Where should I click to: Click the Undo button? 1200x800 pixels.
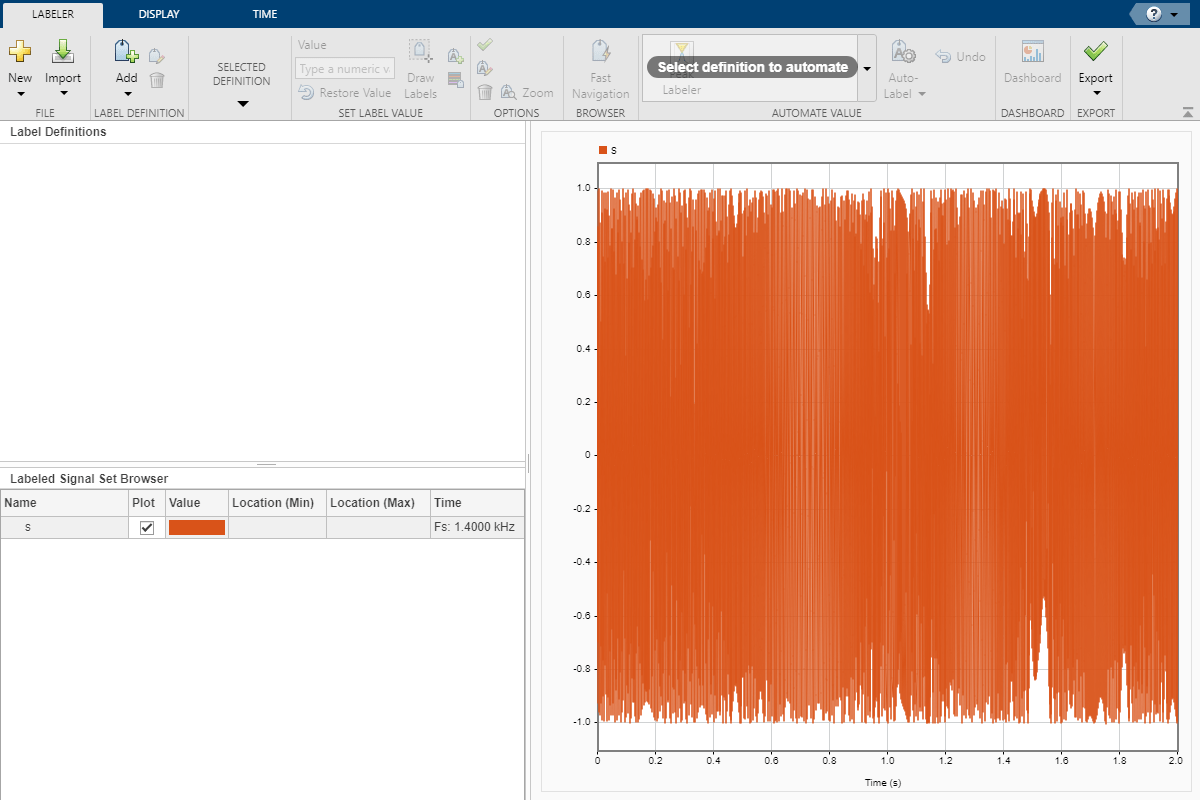click(960, 57)
